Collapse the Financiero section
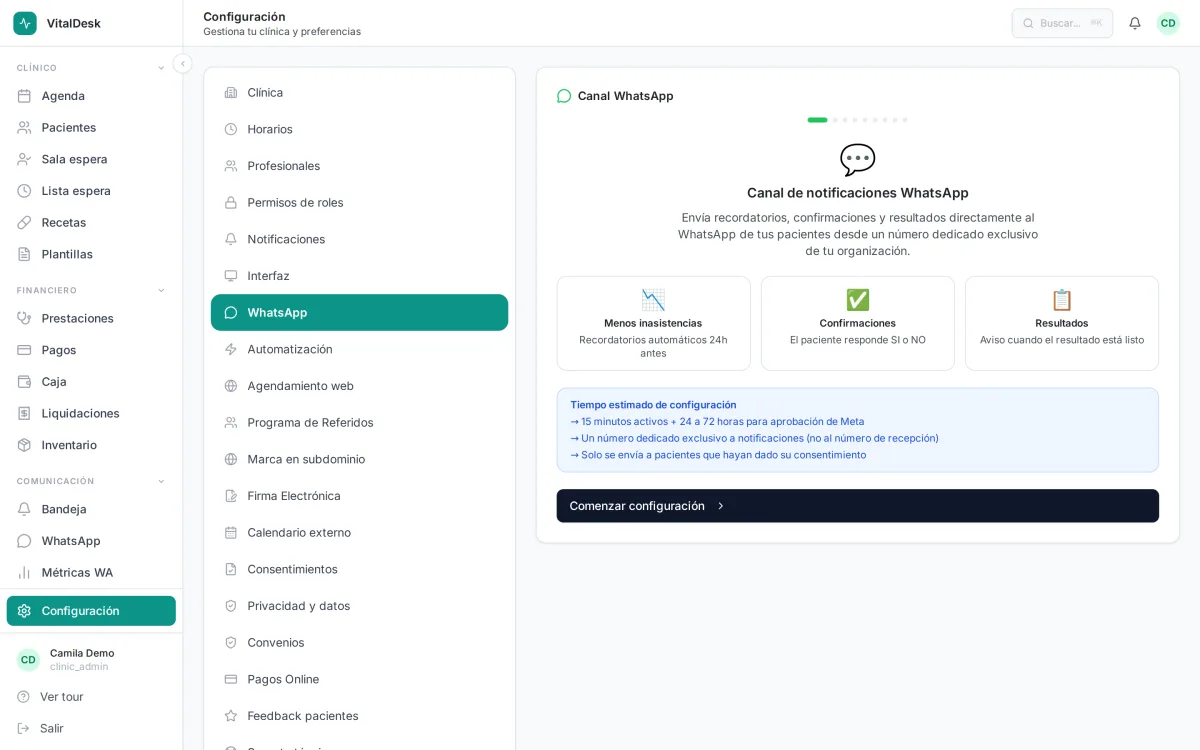The height and width of the screenshot is (750, 1200). (x=161, y=290)
